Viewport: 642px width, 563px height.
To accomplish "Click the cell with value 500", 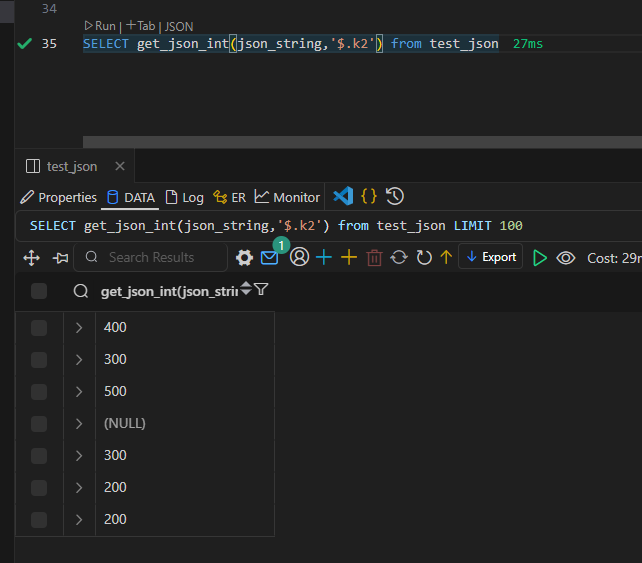I will (185, 391).
